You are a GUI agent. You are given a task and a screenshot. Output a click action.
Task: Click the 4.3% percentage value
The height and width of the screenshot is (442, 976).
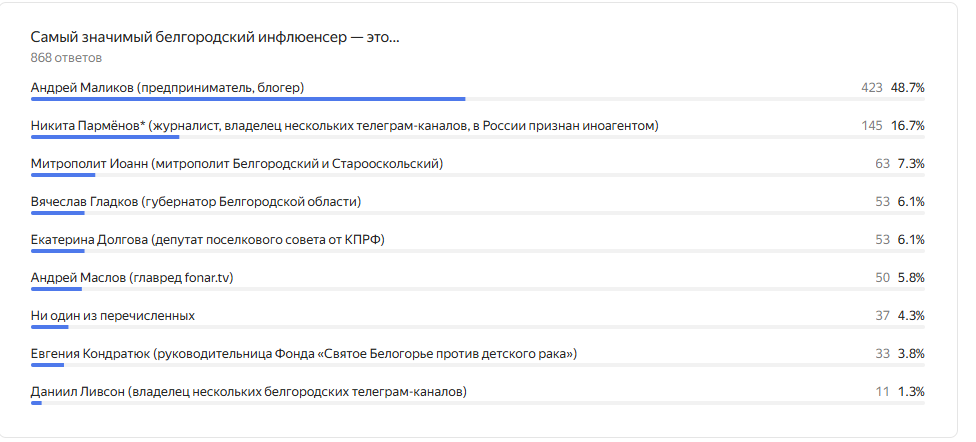[x=910, y=316]
